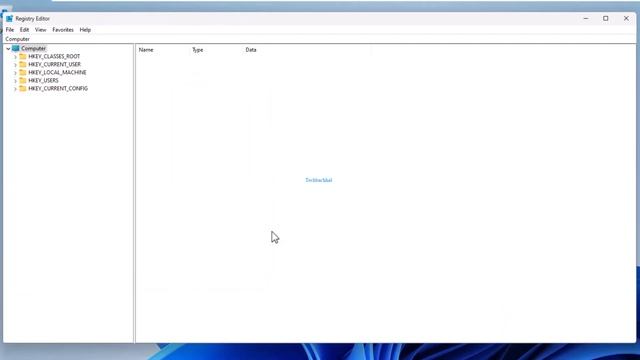Expand HKEY_LOCAL_MACHINE key
Image resolution: width=640 pixels, height=360 pixels.
pos(16,73)
